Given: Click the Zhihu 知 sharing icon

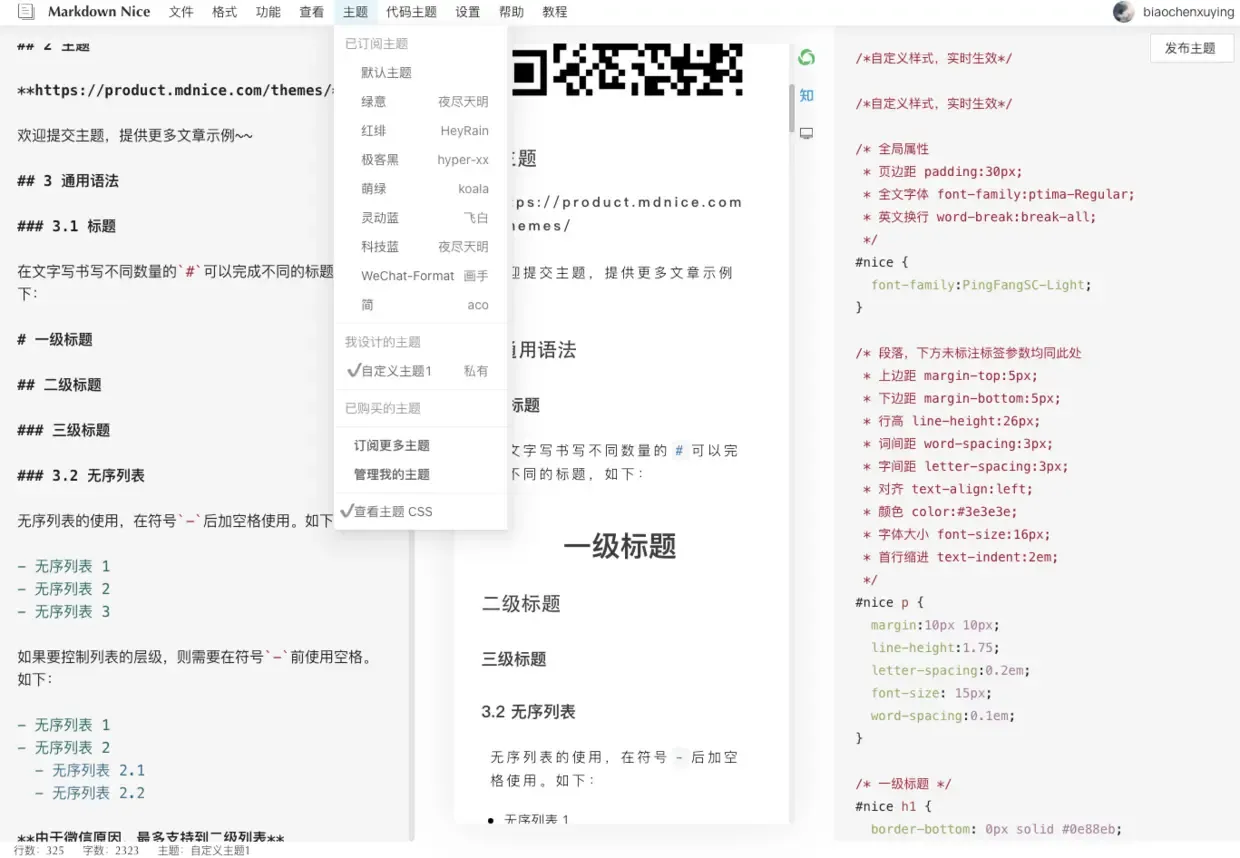Looking at the screenshot, I should coord(806,95).
